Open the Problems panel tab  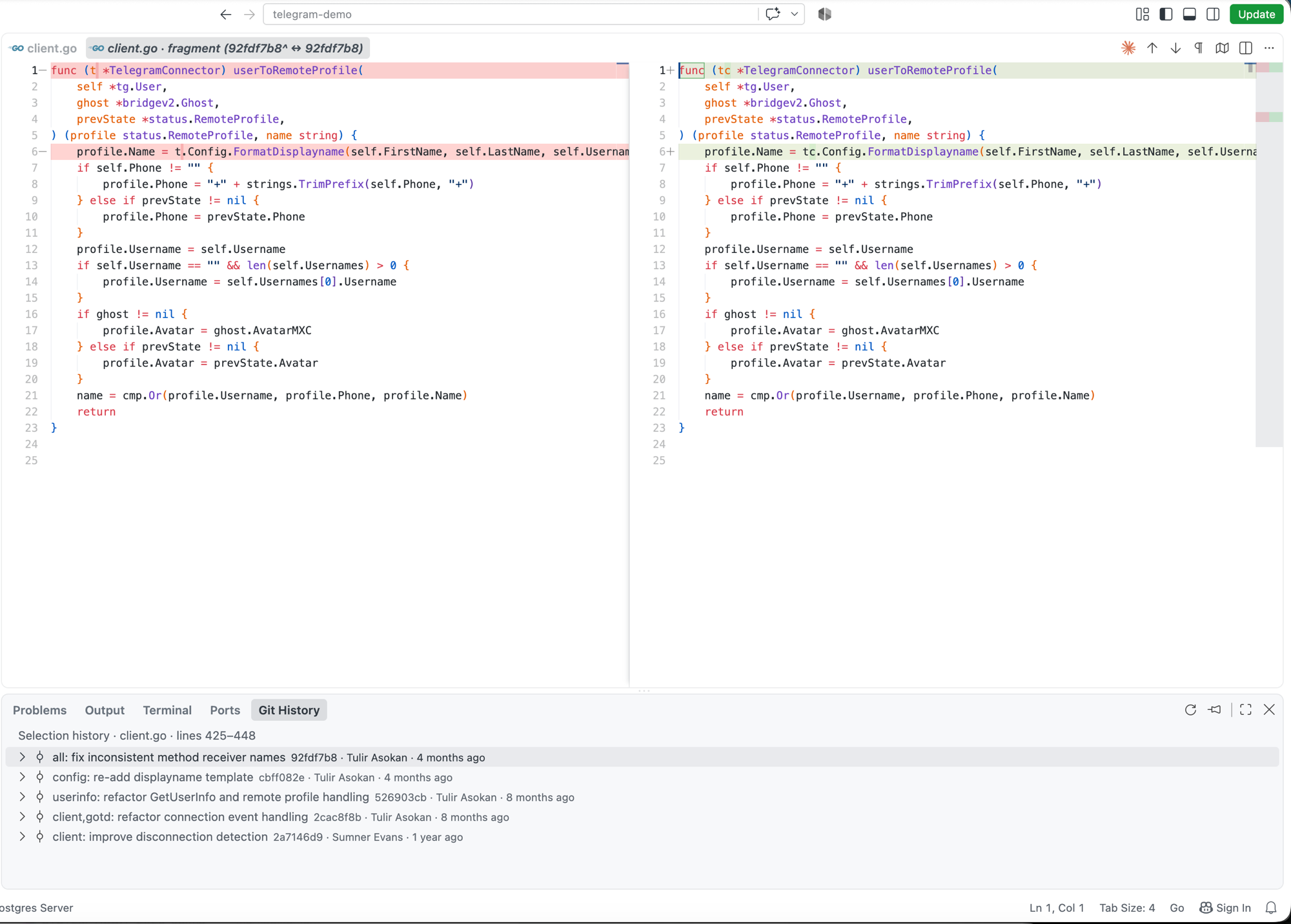tap(39, 710)
